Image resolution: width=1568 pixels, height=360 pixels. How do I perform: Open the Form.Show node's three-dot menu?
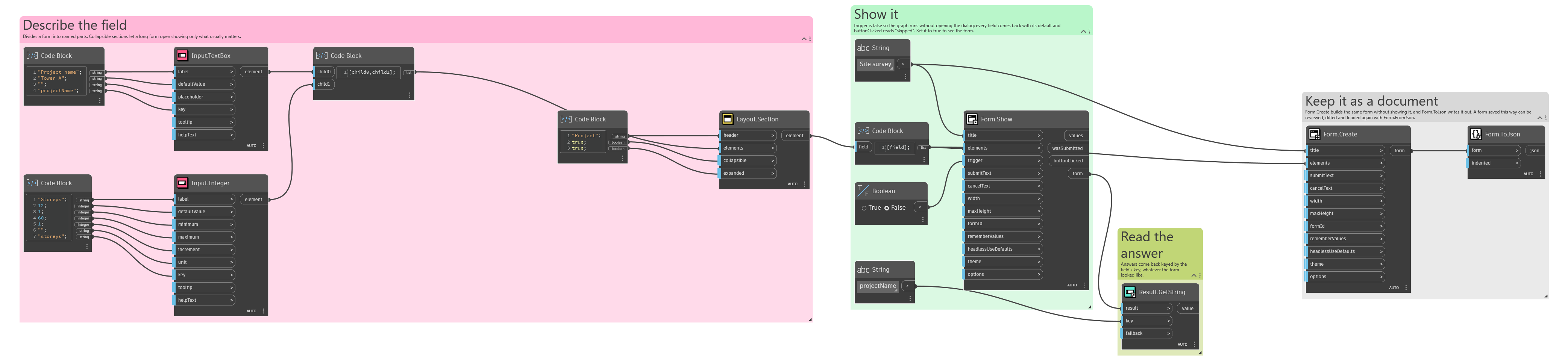tap(1084, 285)
